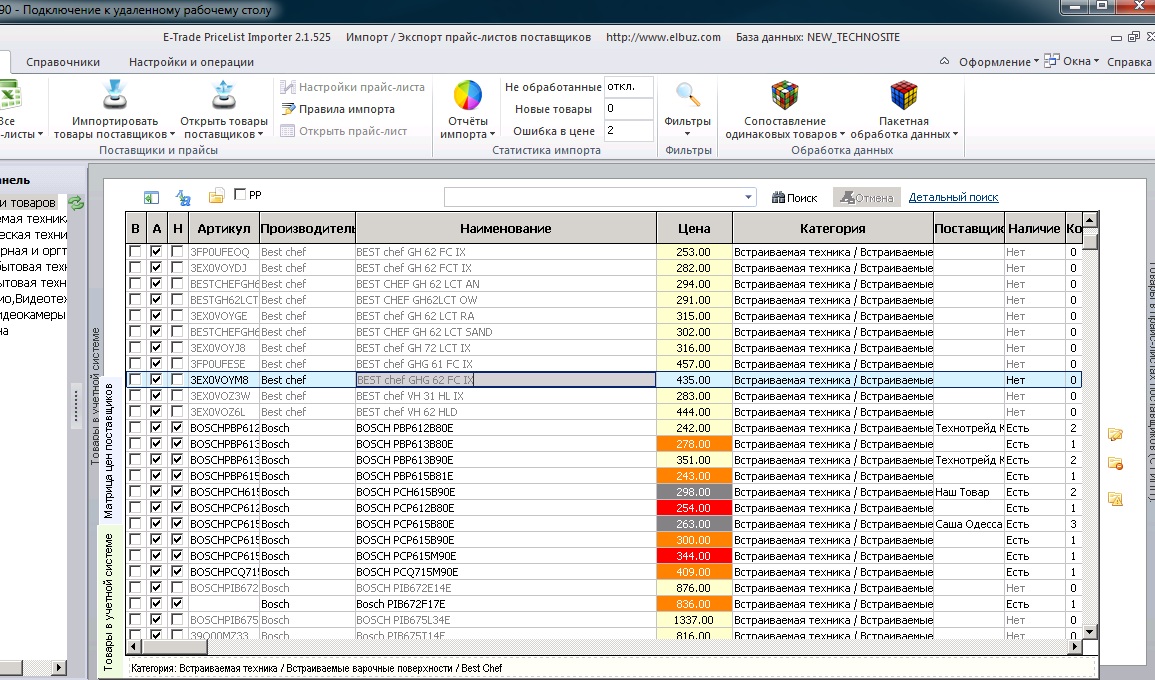Click the Открыть товары поставщиков icon
The image size is (1155, 680).
(223, 95)
